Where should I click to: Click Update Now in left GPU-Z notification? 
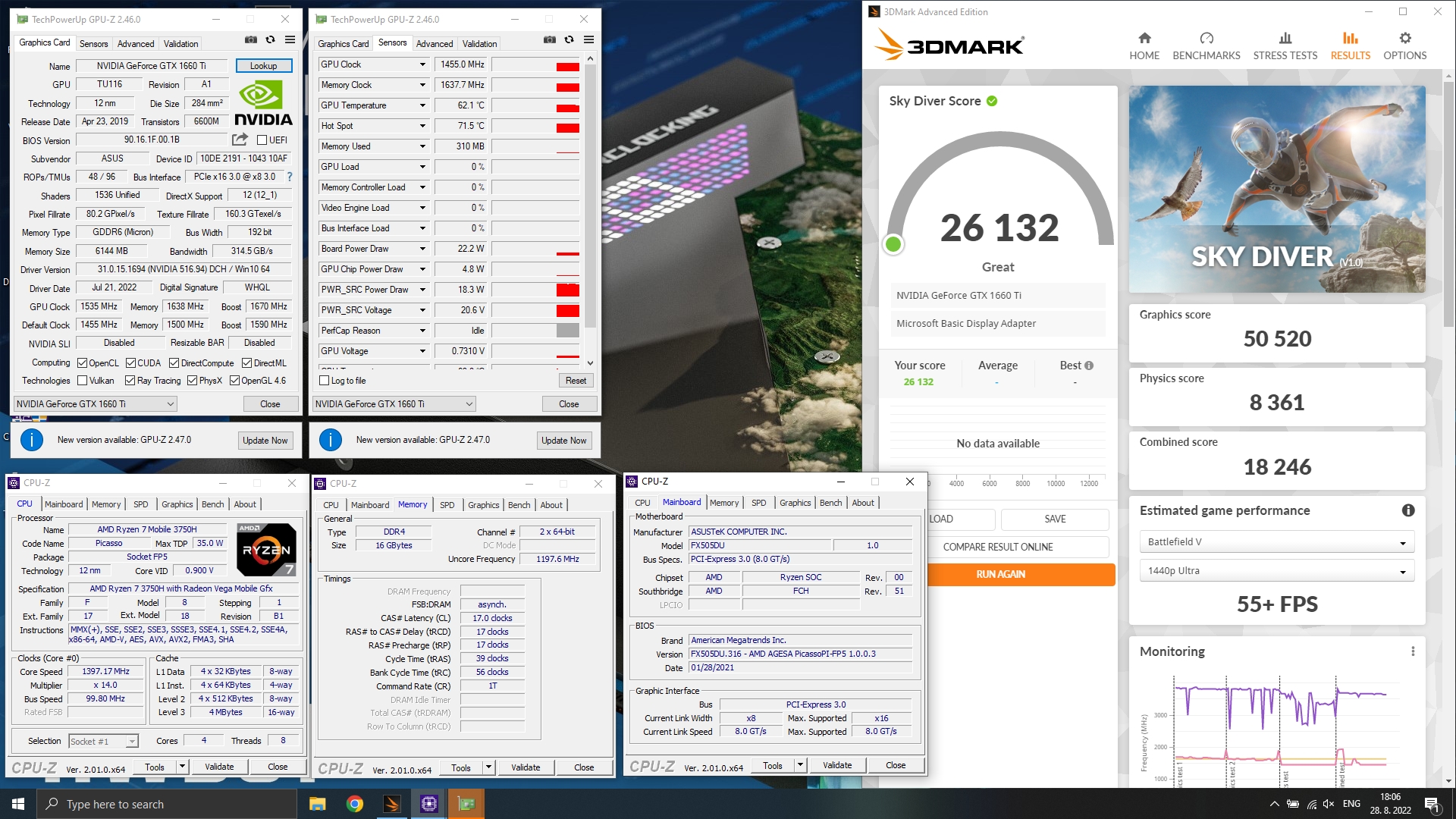[x=265, y=441]
